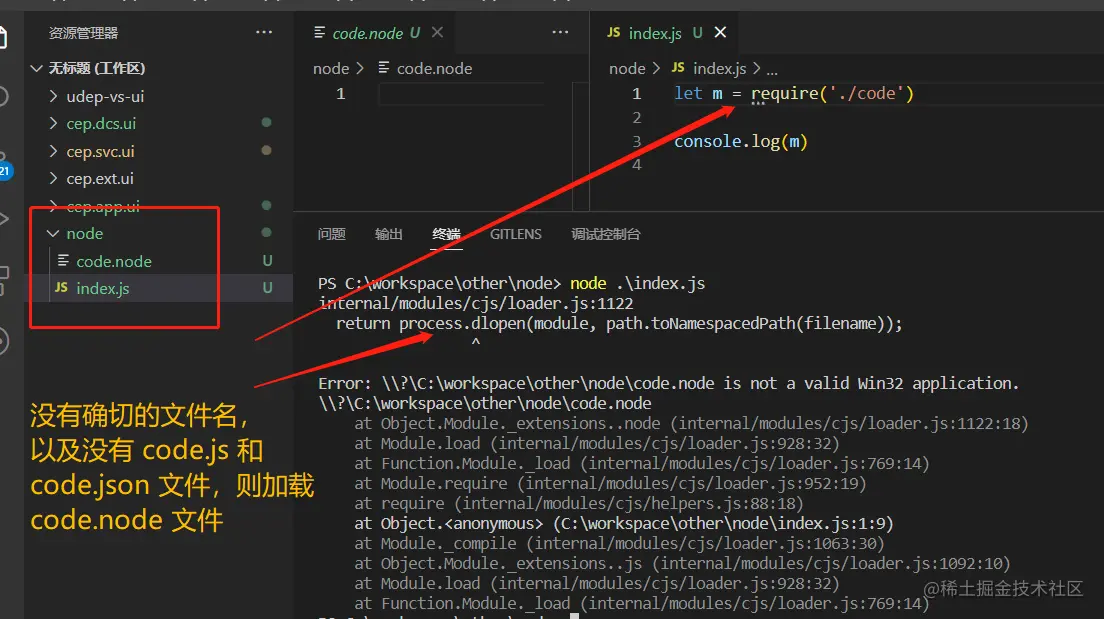Viewport: 1104px width, 619px height.
Task: Open the 输出 panel tab
Action: click(389, 235)
